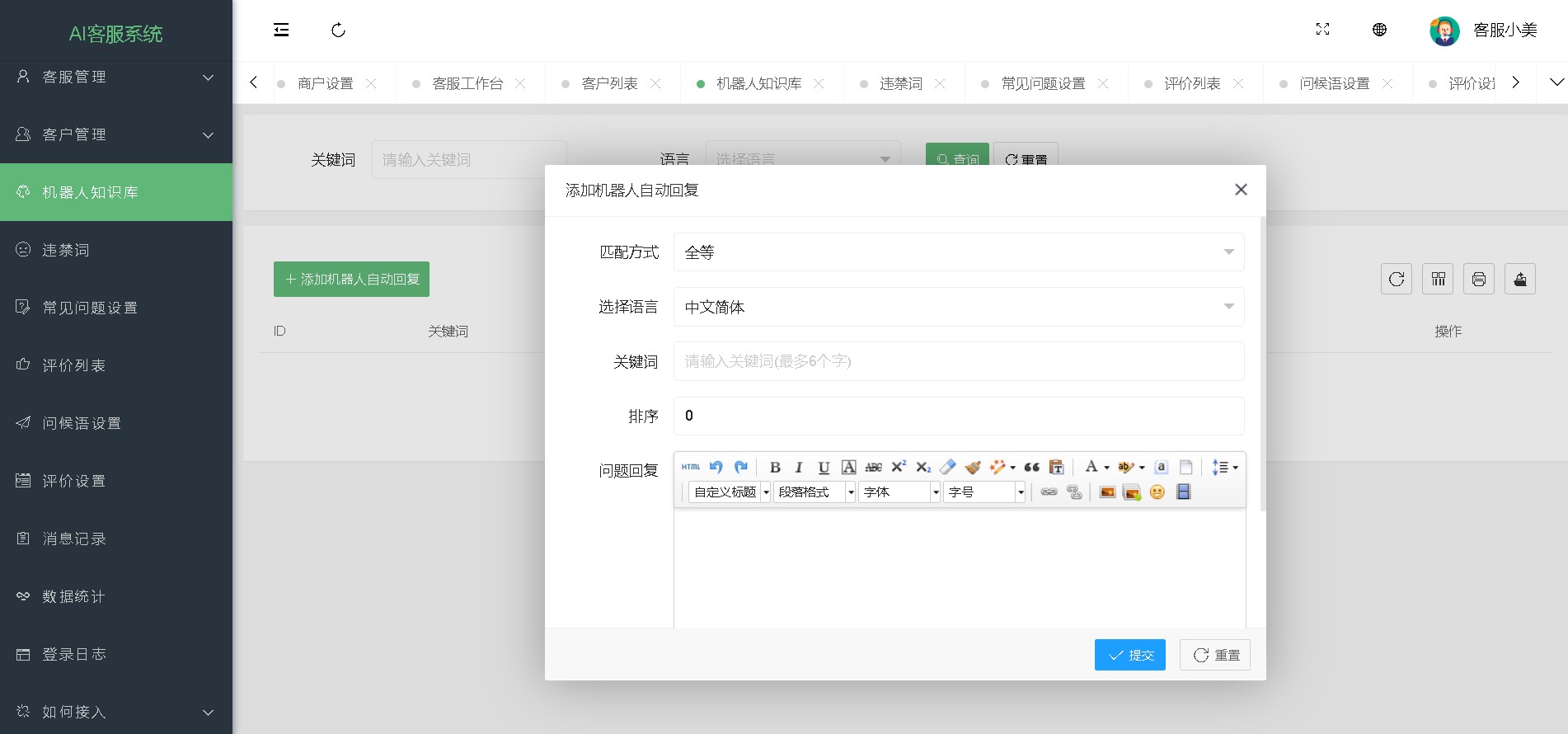The width and height of the screenshot is (1568, 734).
Task: Toggle underline formatting in the editor
Action: 823,468
